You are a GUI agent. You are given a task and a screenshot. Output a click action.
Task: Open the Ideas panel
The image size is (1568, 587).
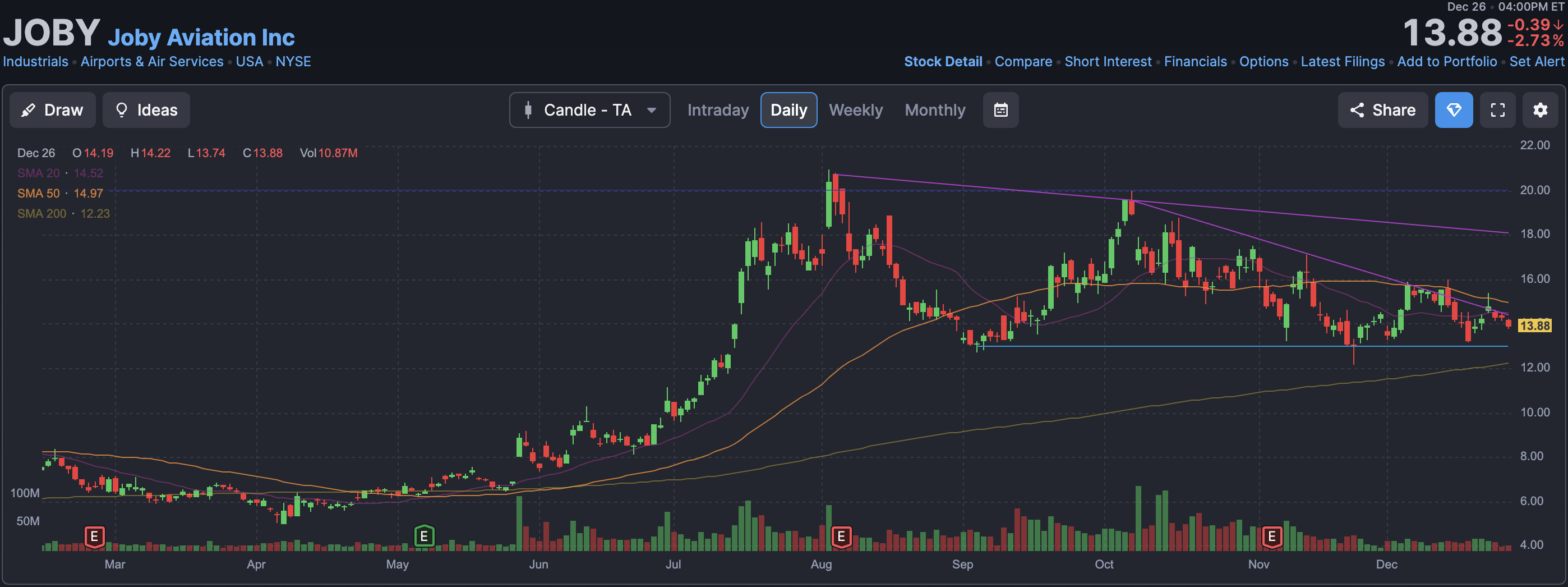[x=146, y=110]
